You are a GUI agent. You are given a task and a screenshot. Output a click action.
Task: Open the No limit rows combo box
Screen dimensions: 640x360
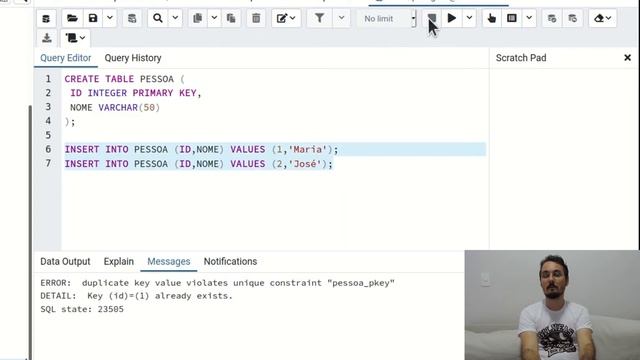(x=386, y=18)
